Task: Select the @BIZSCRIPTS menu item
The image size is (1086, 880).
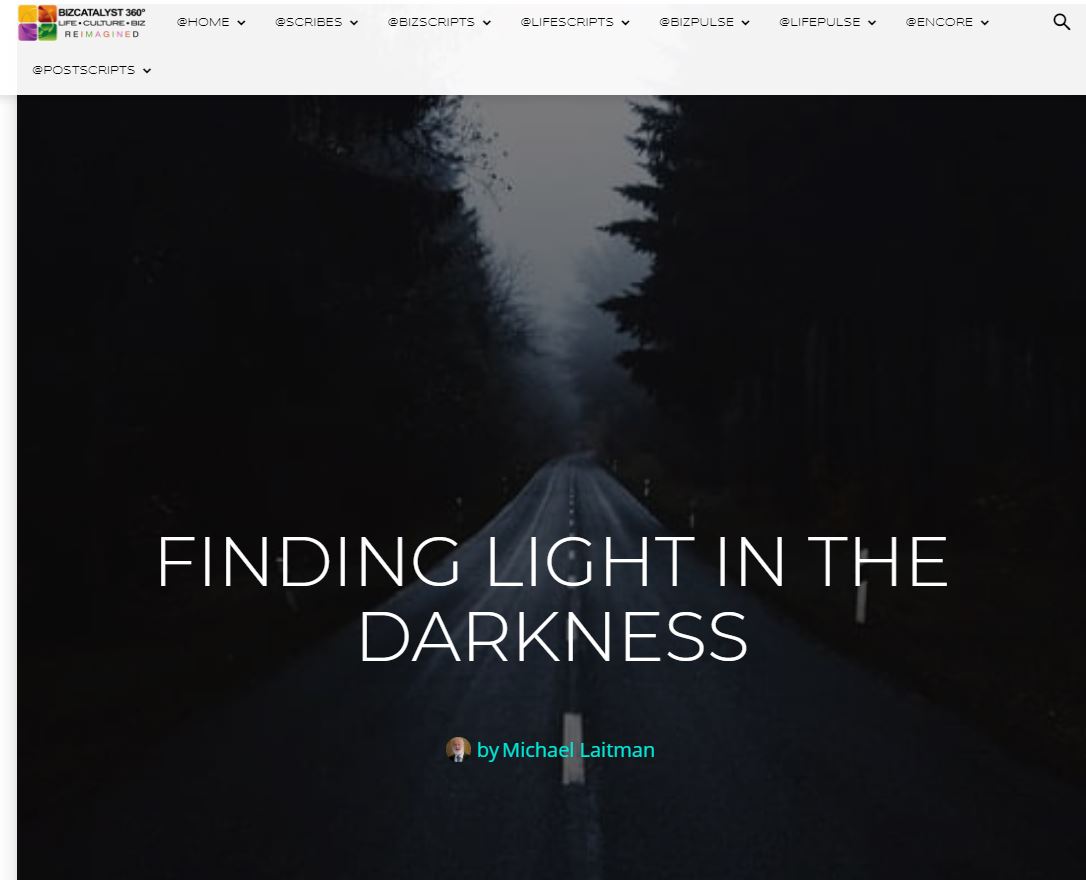Action: tap(431, 22)
